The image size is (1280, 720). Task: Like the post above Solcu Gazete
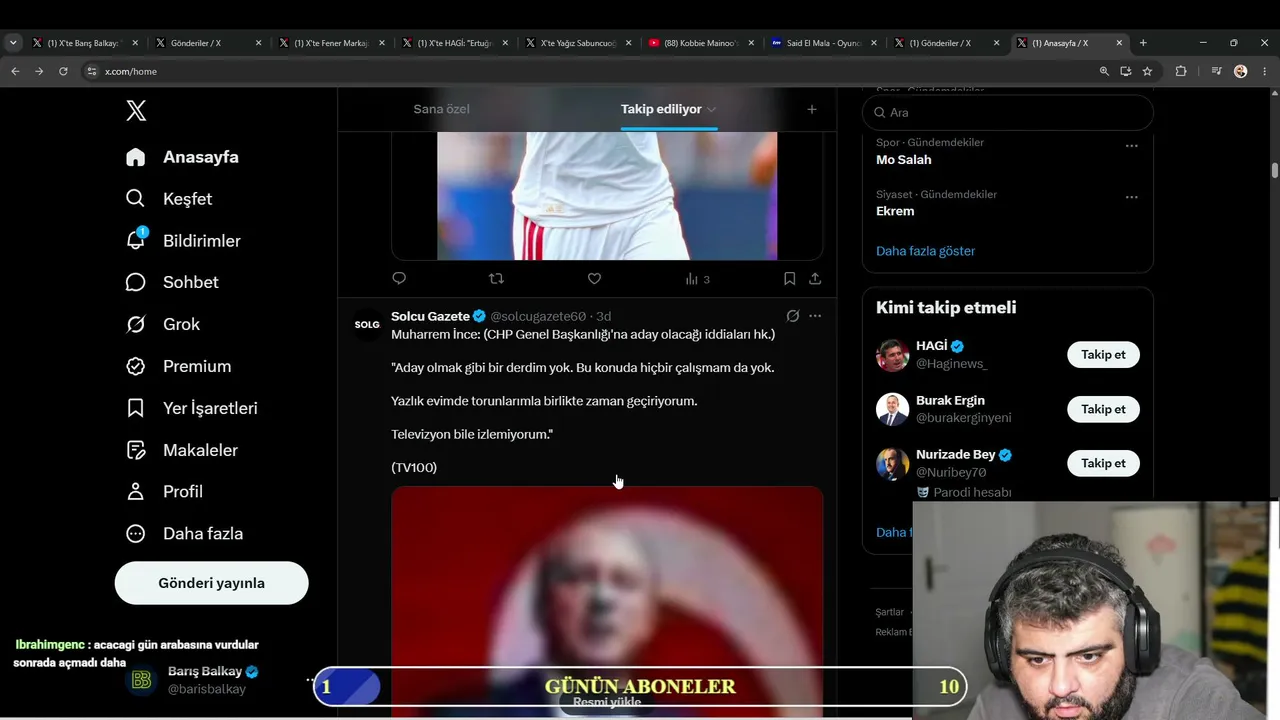(594, 279)
